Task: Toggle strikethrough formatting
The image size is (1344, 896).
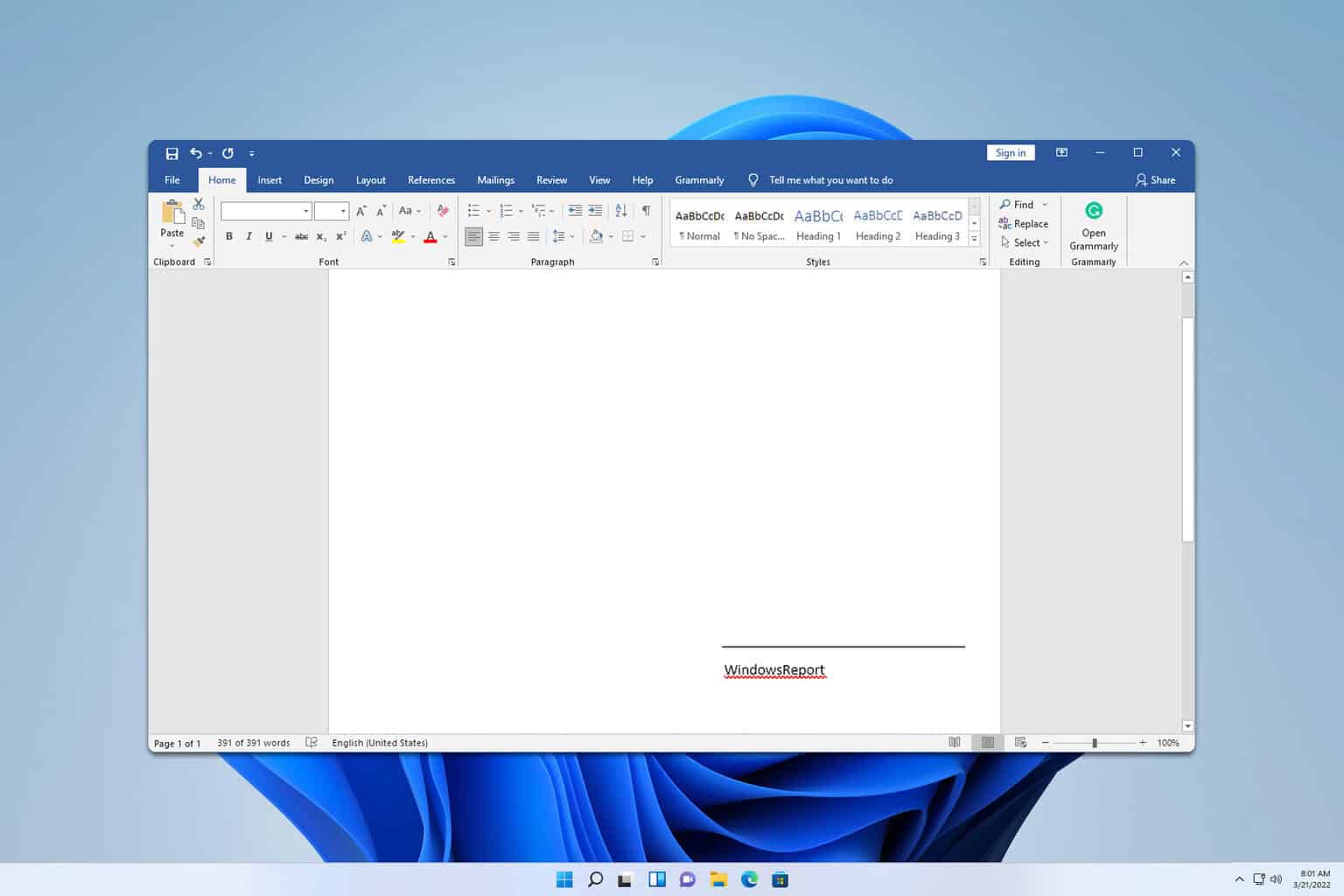Action: [x=301, y=236]
